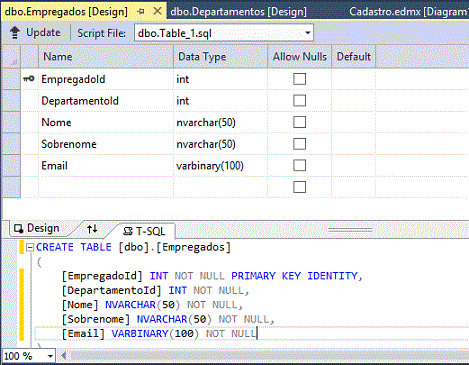Pin the dbo.Empregados design tab

coord(141,12)
